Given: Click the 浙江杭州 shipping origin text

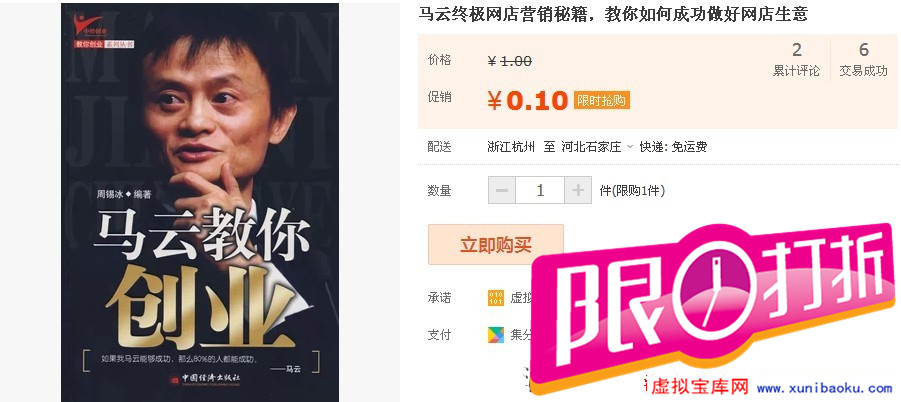Looking at the screenshot, I should (x=511, y=146).
